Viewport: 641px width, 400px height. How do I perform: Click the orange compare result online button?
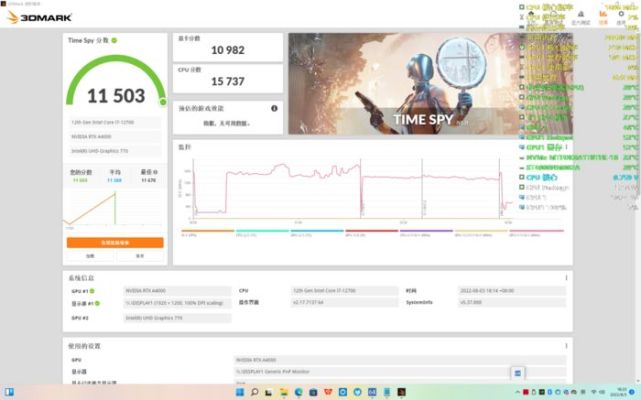tap(115, 243)
